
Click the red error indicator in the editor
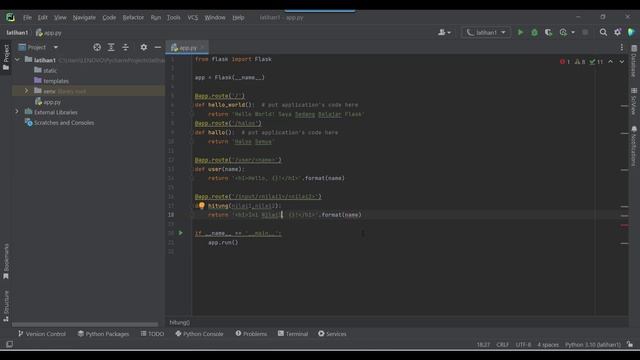point(565,62)
